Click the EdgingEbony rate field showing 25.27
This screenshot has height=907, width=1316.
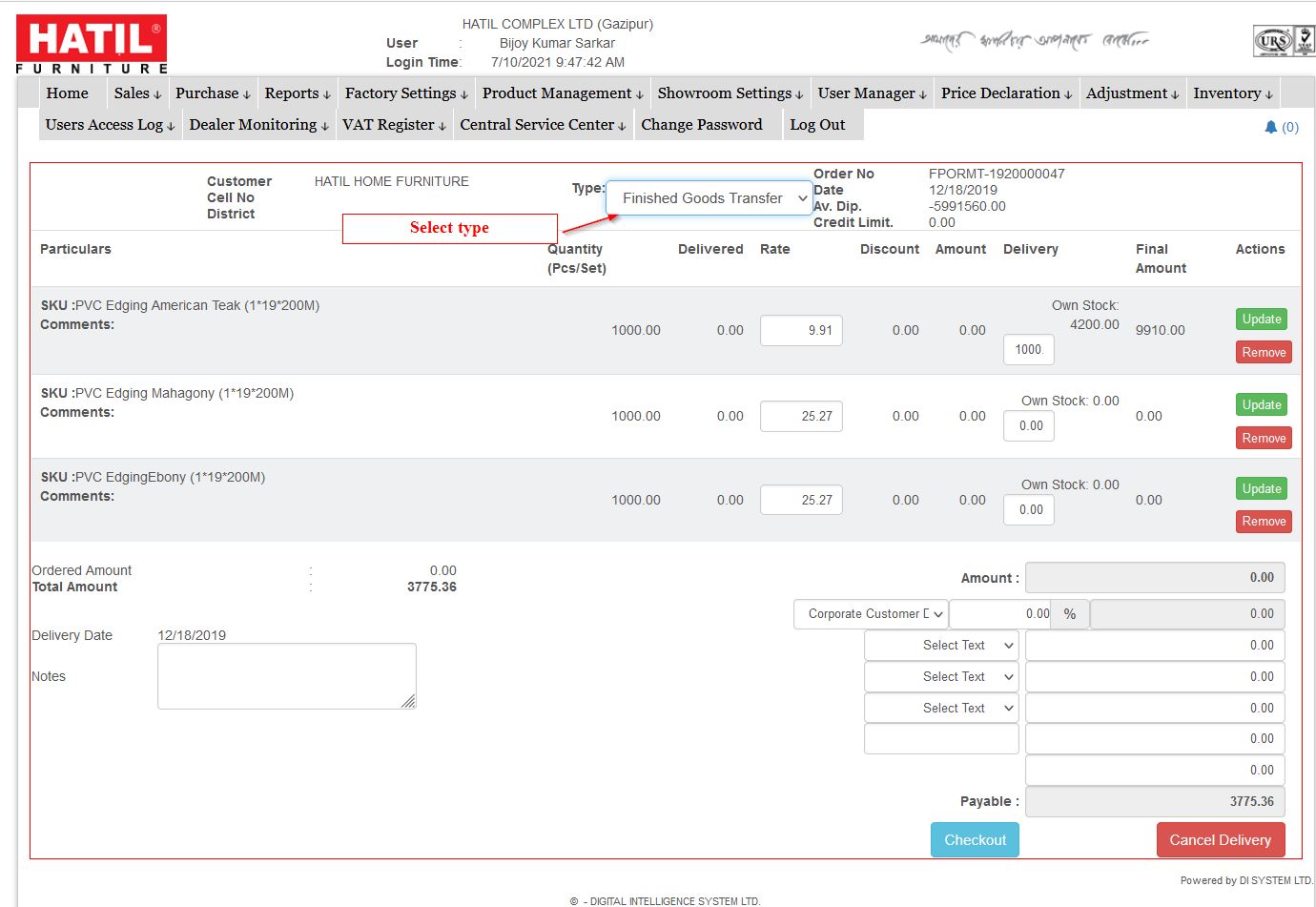pos(801,501)
